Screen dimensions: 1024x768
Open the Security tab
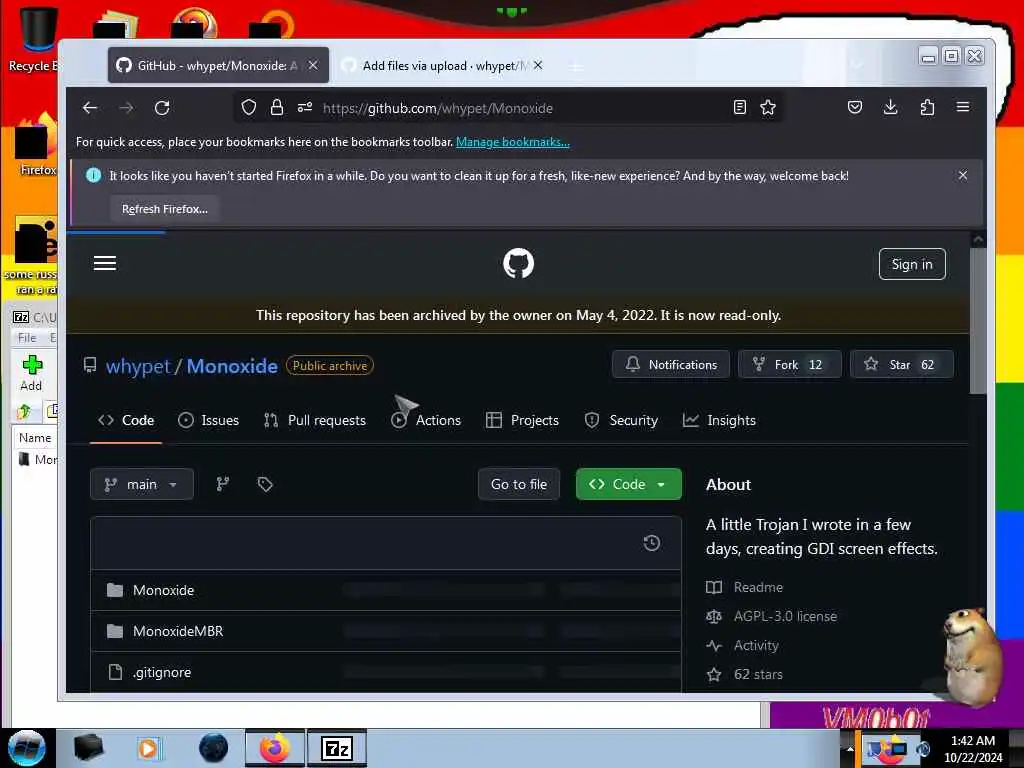621,421
